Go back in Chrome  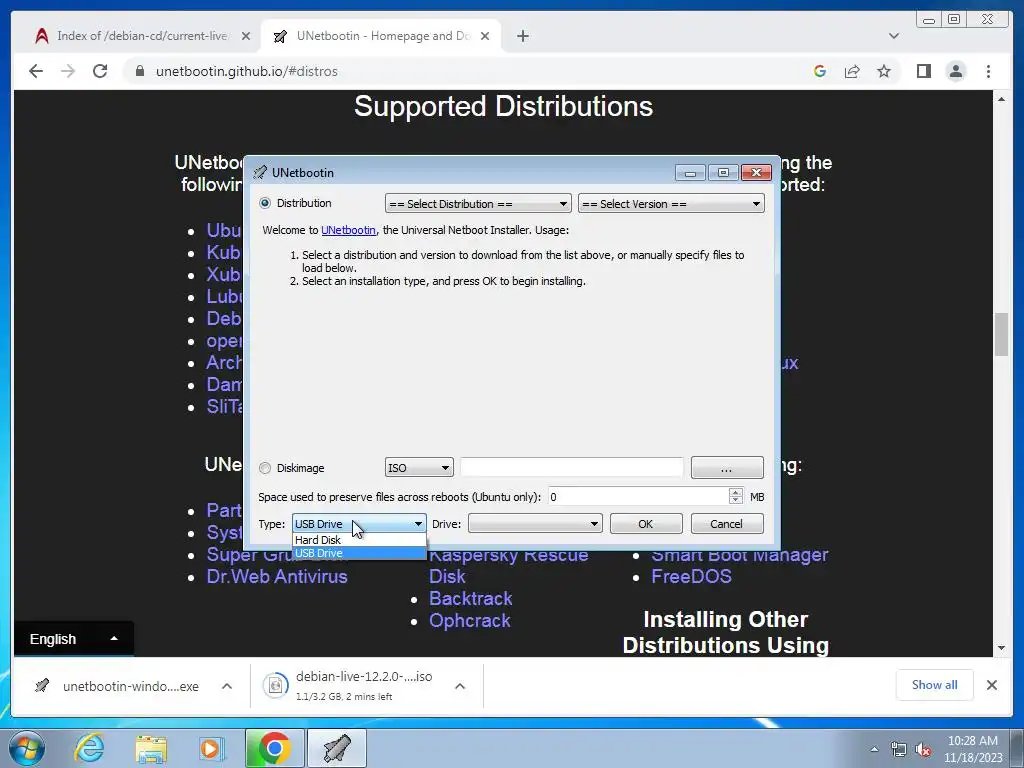point(36,71)
